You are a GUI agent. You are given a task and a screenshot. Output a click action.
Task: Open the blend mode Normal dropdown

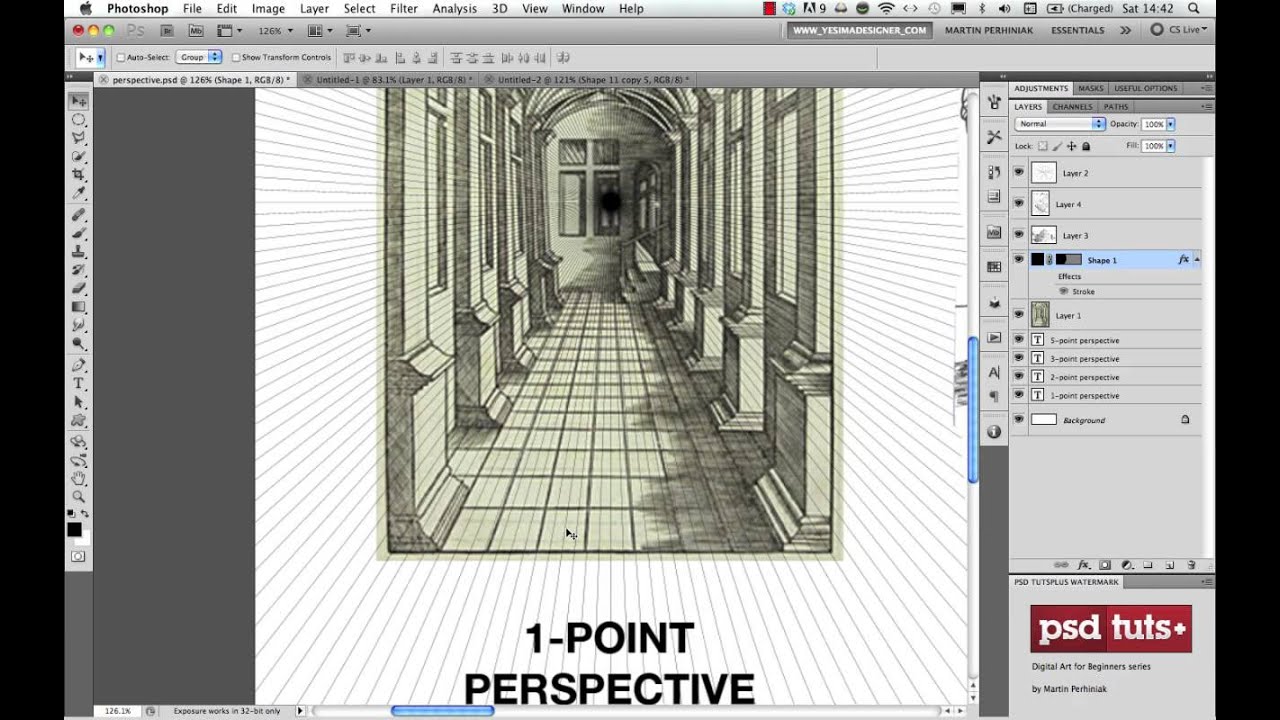click(1060, 124)
